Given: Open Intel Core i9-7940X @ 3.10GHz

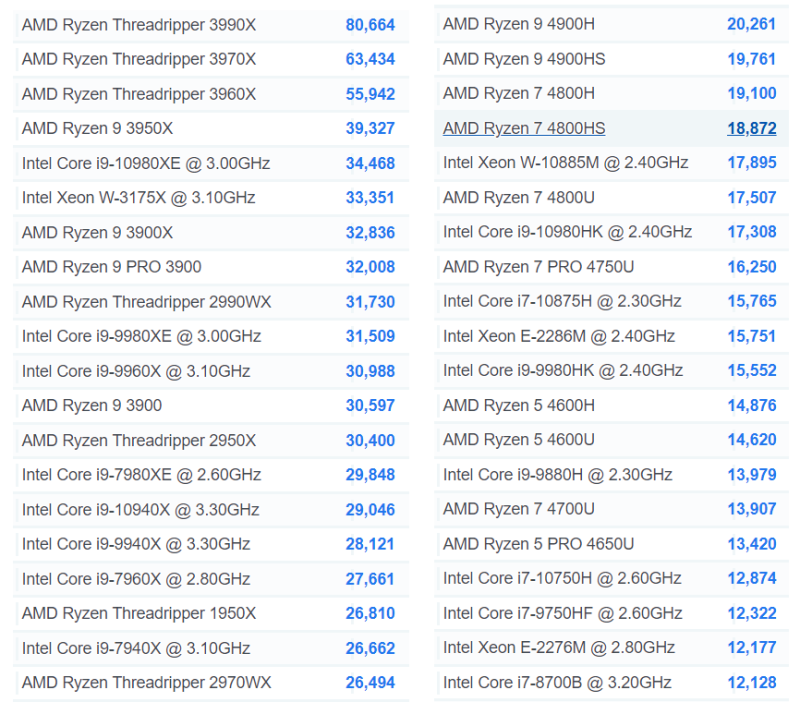Looking at the screenshot, I should click(136, 648).
